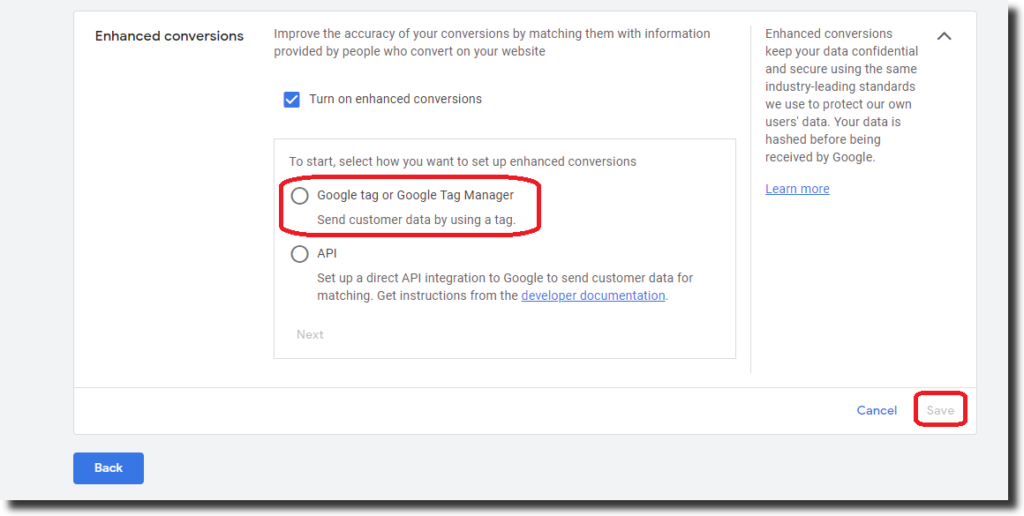Open the developer documentation link
1024x516 pixels.
click(593, 296)
